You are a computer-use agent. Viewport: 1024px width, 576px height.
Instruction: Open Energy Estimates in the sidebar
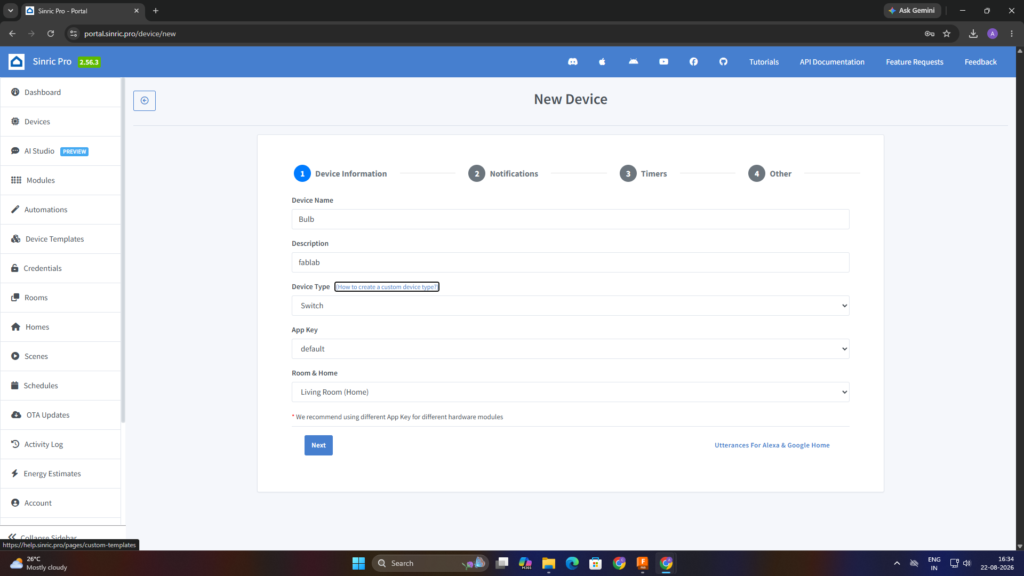coord(60,473)
